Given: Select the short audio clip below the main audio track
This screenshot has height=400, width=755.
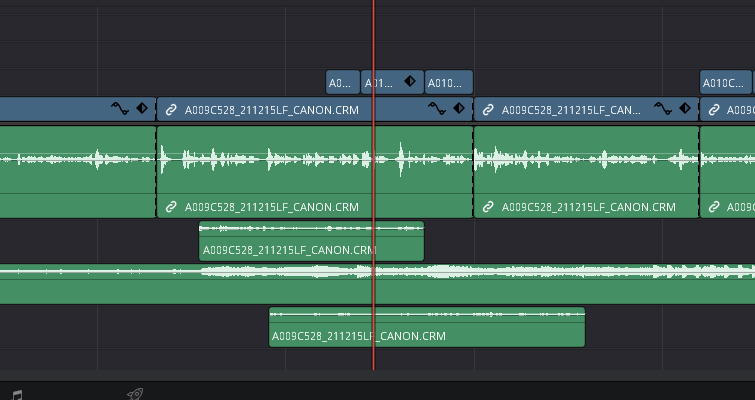Looking at the screenshot, I should coord(311,242).
